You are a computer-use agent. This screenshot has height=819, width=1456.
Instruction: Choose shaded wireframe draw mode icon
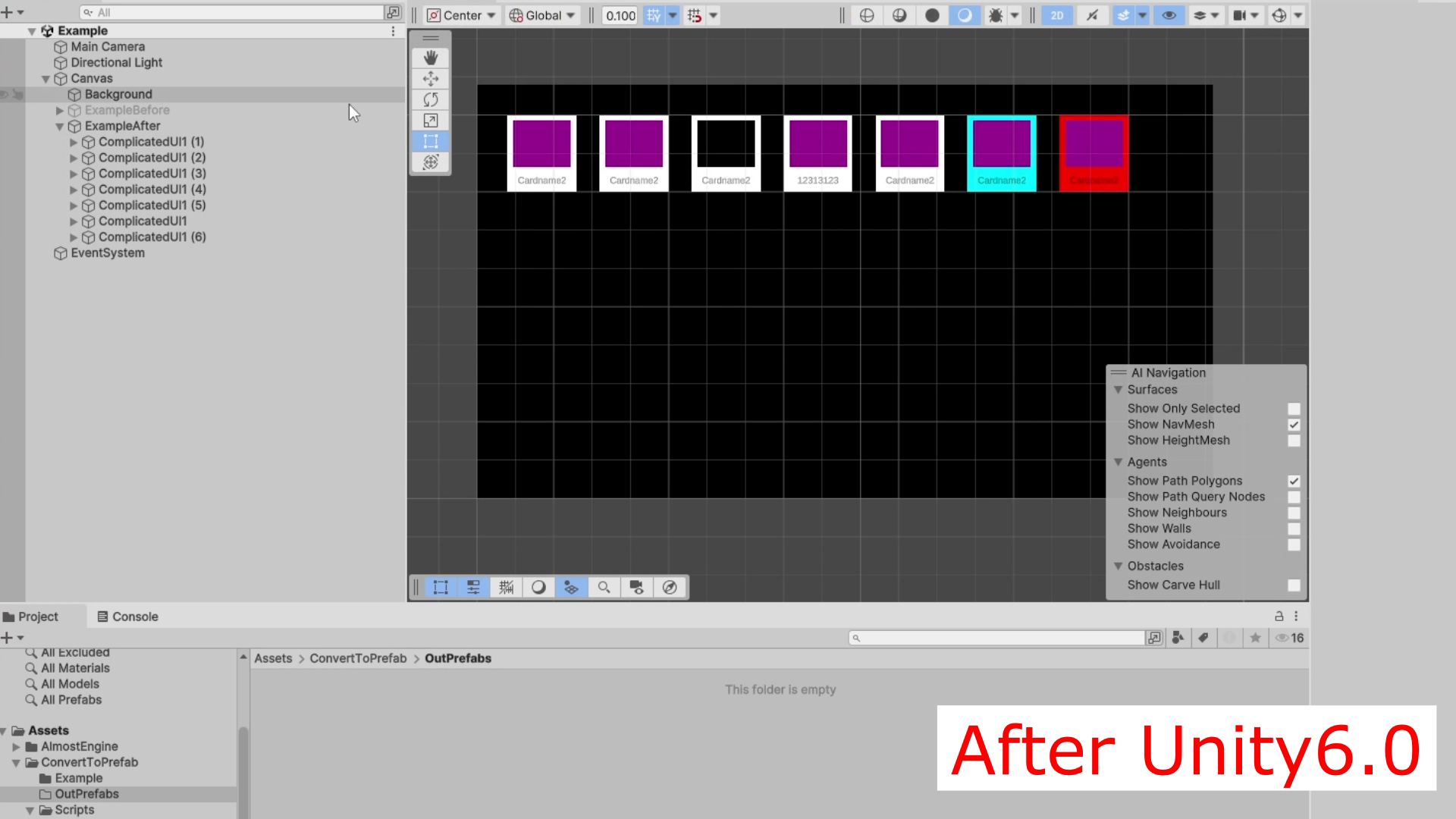[x=899, y=15]
